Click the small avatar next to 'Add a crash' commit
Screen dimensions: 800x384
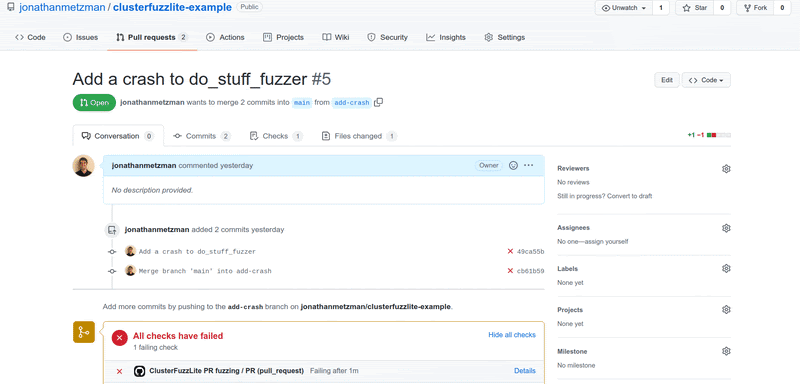130,251
